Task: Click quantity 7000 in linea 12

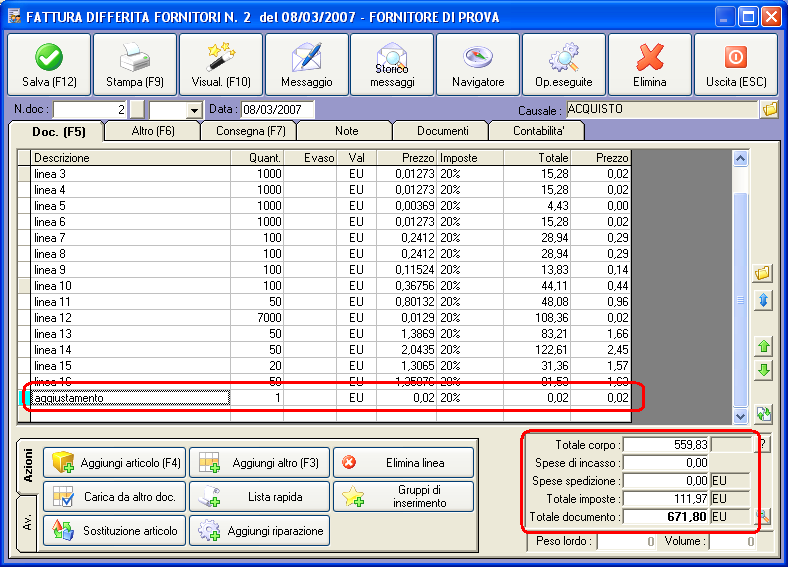Action: point(257,318)
